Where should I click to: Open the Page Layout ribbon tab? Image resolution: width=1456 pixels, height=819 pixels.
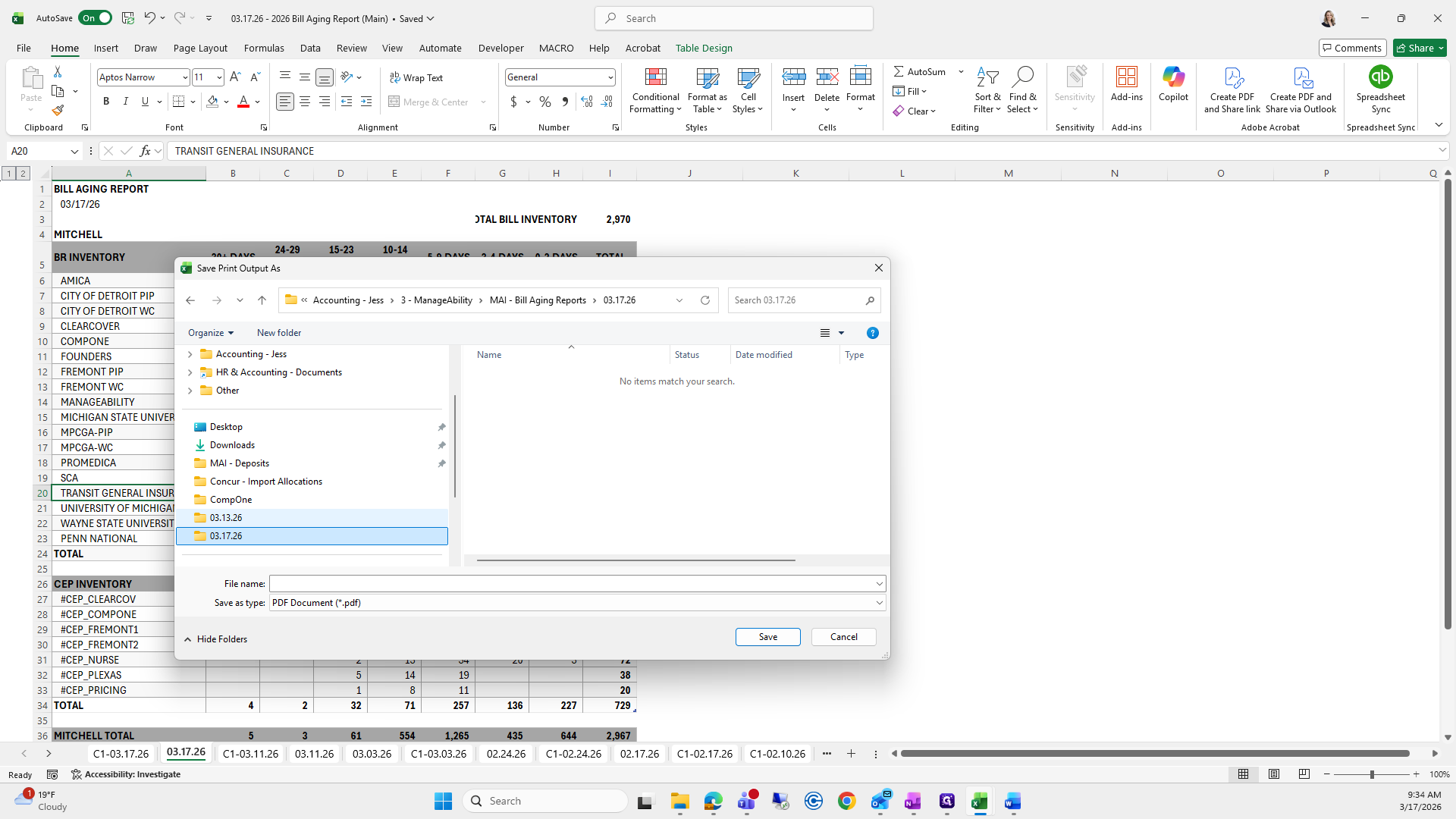[200, 48]
